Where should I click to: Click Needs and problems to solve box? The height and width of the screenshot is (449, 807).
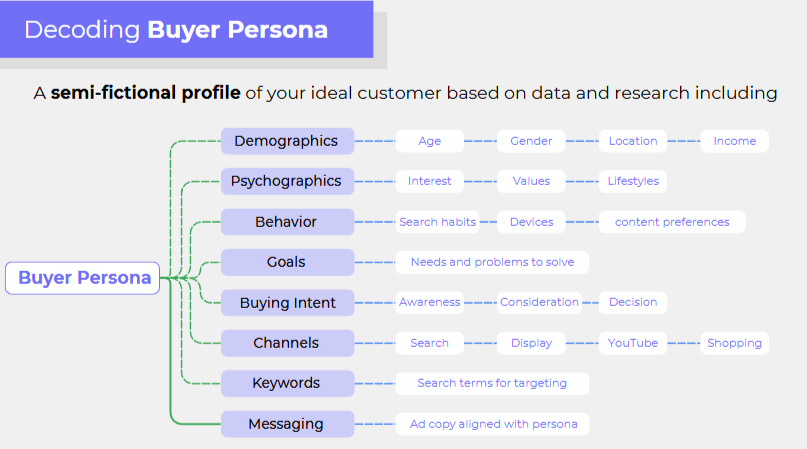tap(491, 262)
